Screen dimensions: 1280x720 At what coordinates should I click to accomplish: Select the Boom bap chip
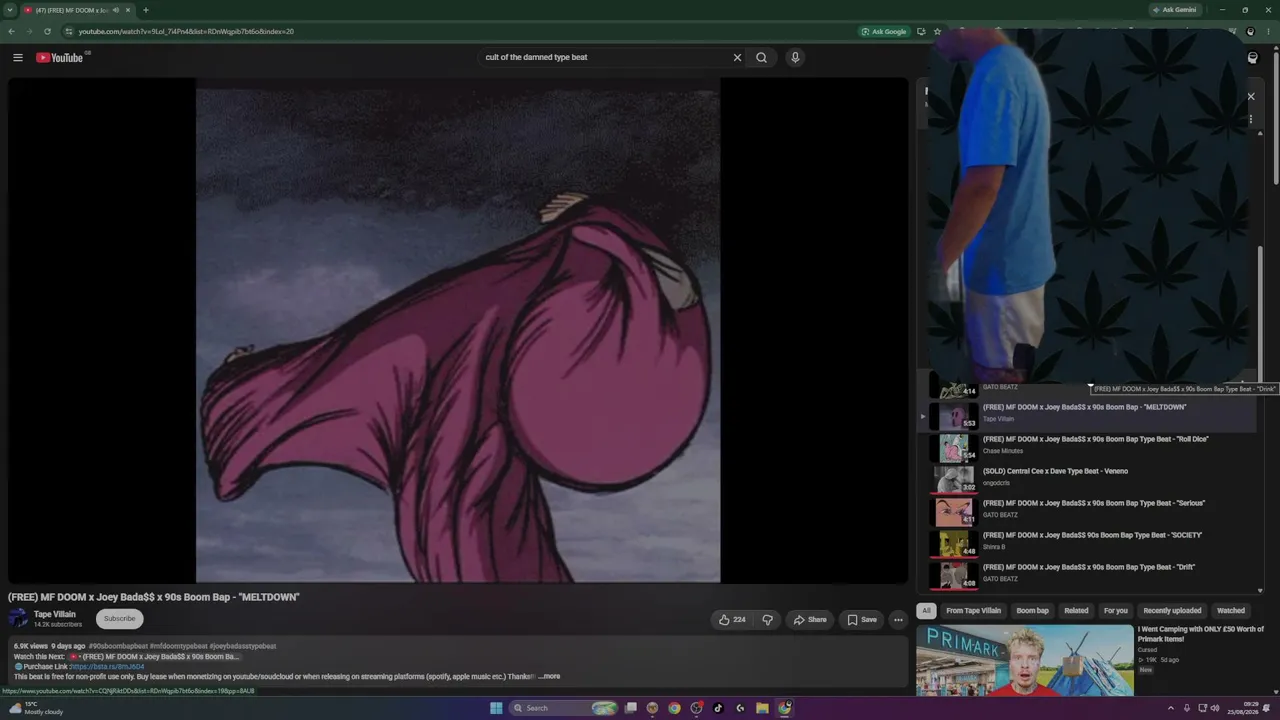(x=1033, y=611)
